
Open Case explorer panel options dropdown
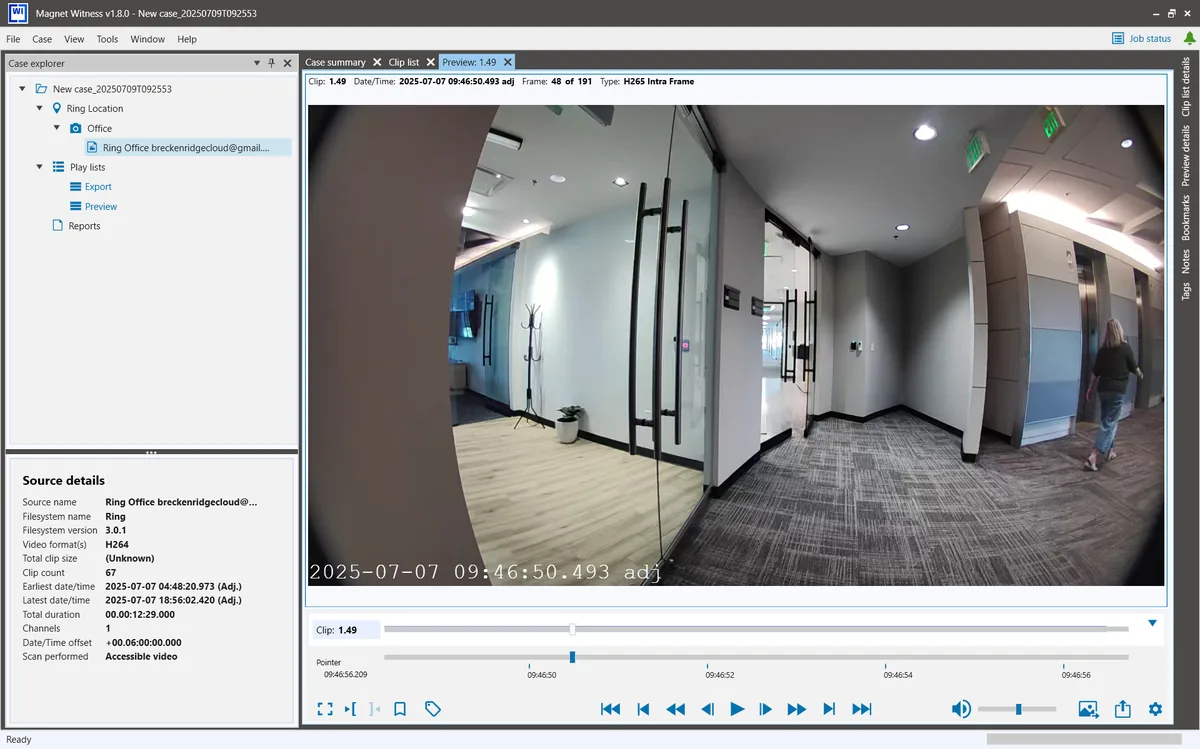[257, 63]
